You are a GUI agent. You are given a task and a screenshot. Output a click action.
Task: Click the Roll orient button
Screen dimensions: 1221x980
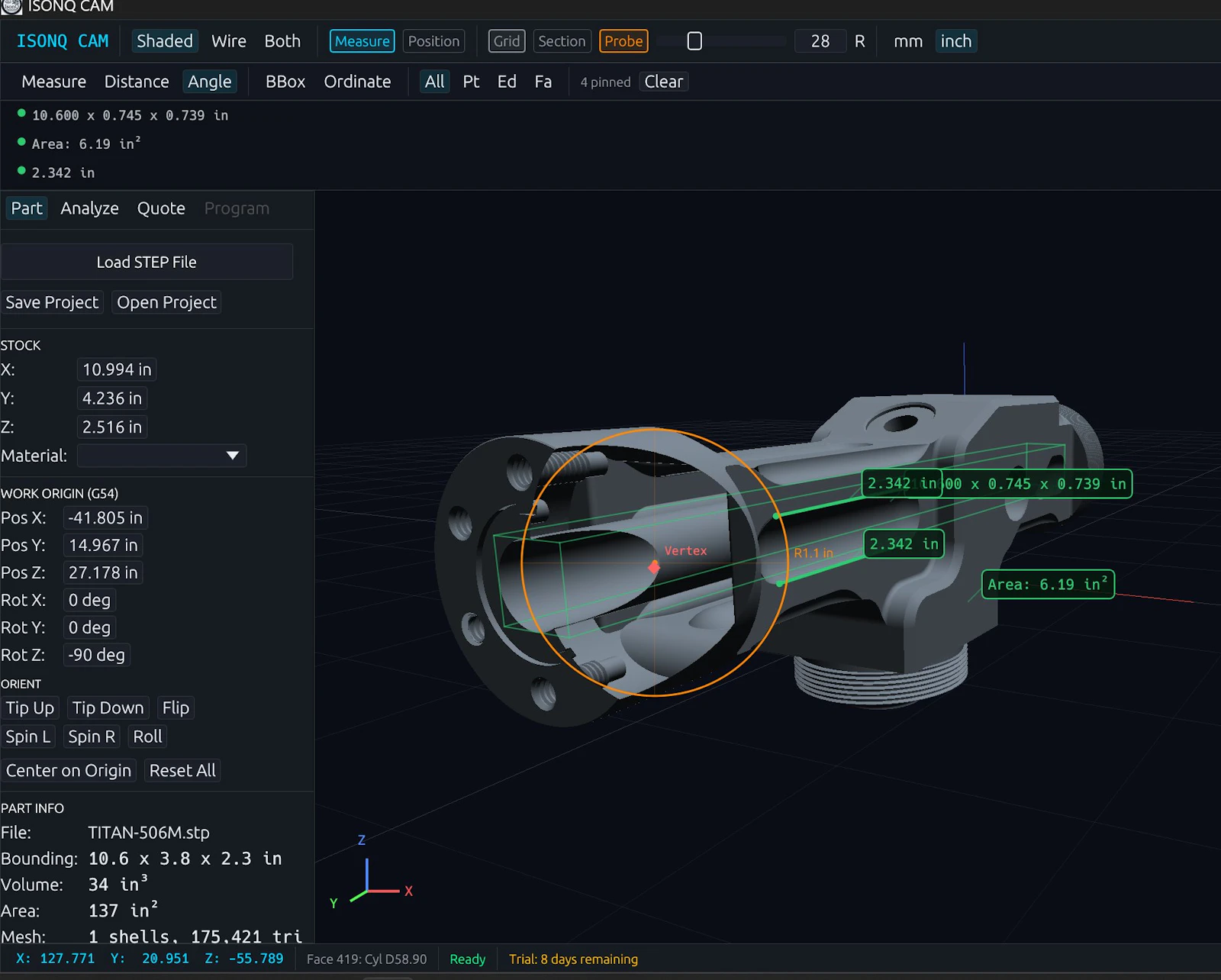[x=147, y=737]
